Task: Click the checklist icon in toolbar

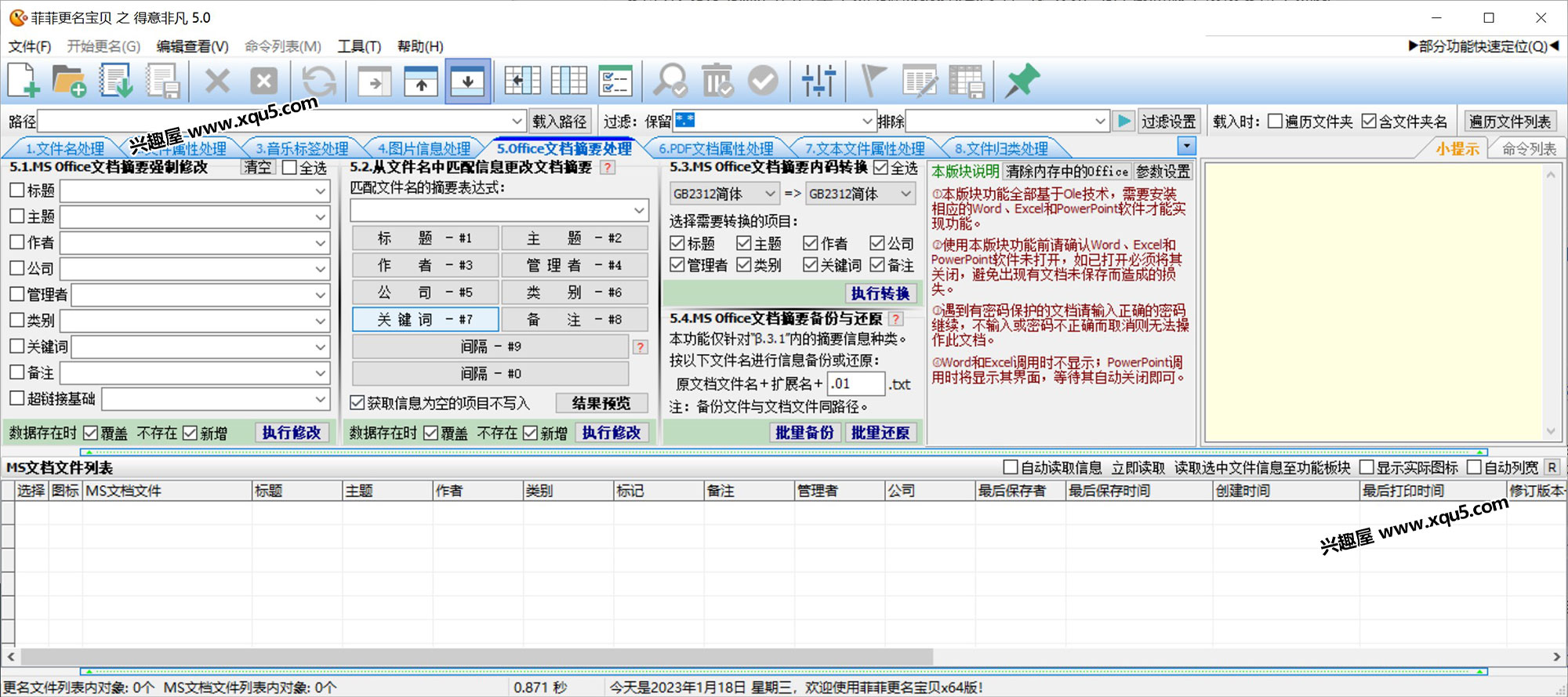Action: click(x=615, y=81)
